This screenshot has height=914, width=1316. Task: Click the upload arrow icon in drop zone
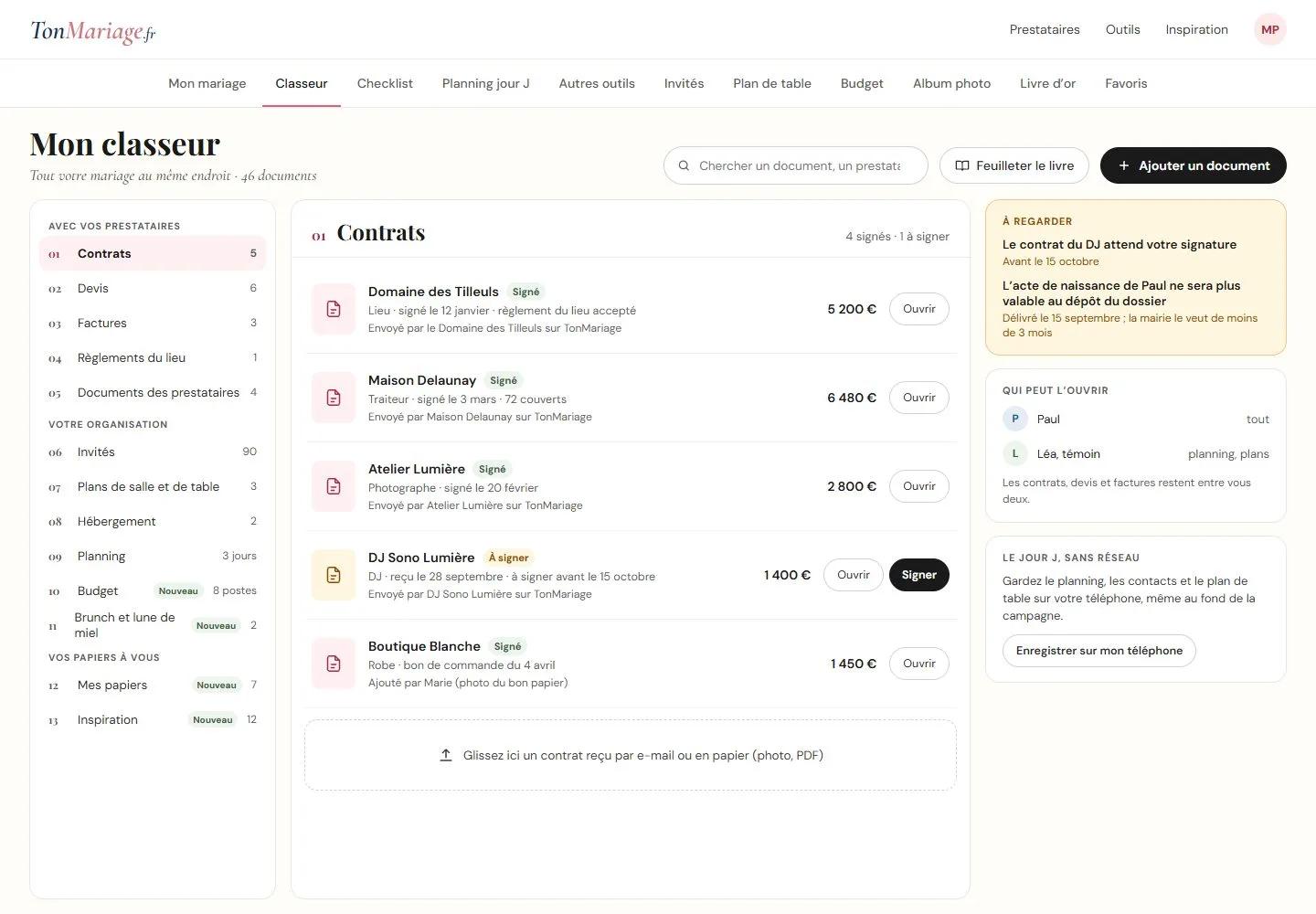click(446, 755)
